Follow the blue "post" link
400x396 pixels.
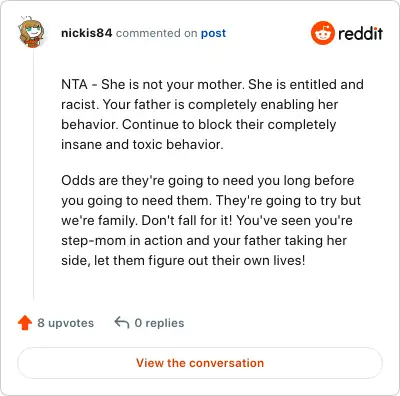coord(213,33)
